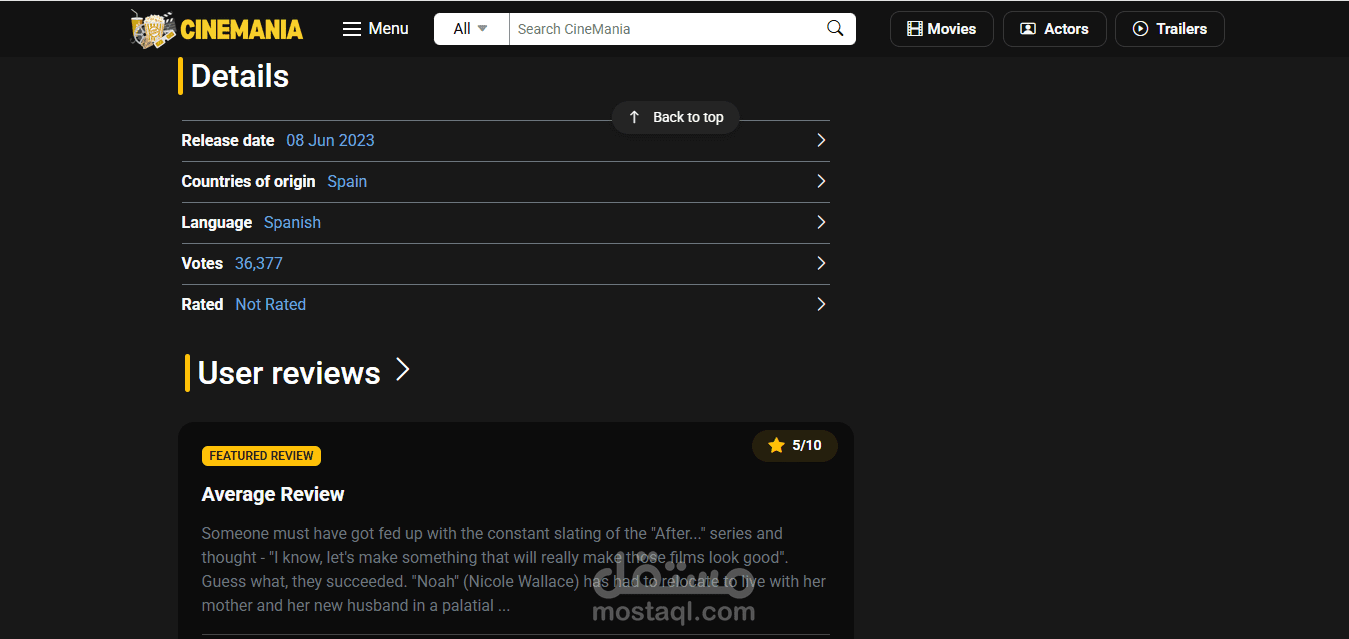Open the Average Review title
Image resolution: width=1349 pixels, height=639 pixels.
(x=273, y=494)
